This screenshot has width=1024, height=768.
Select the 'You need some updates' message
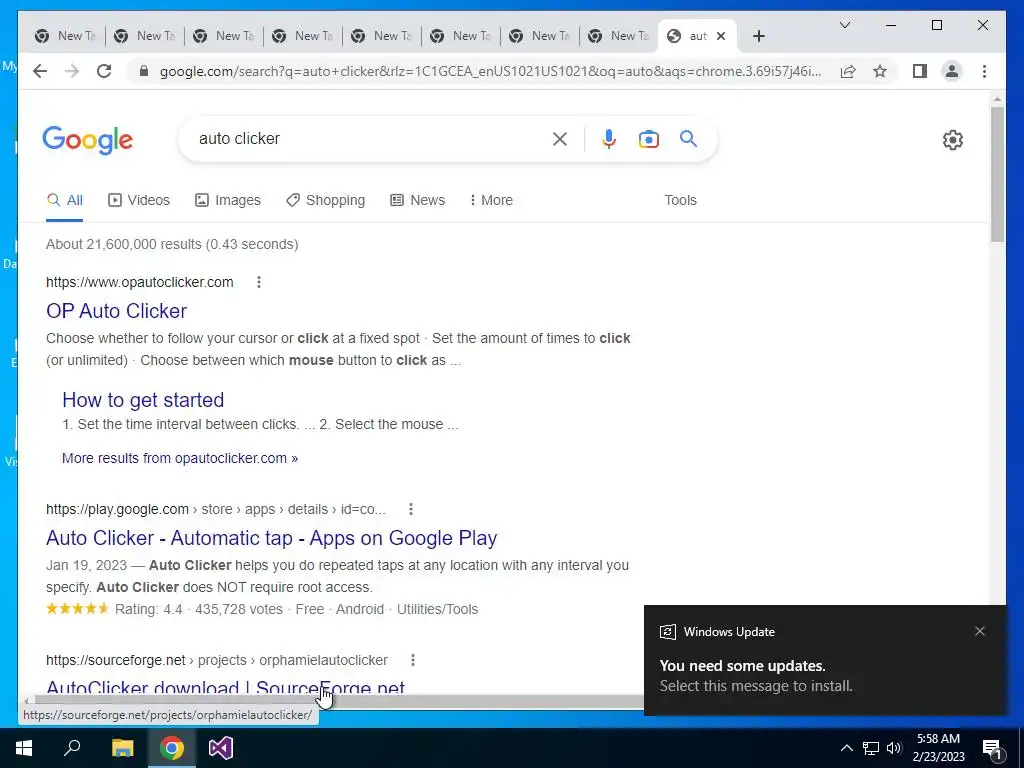click(743, 665)
